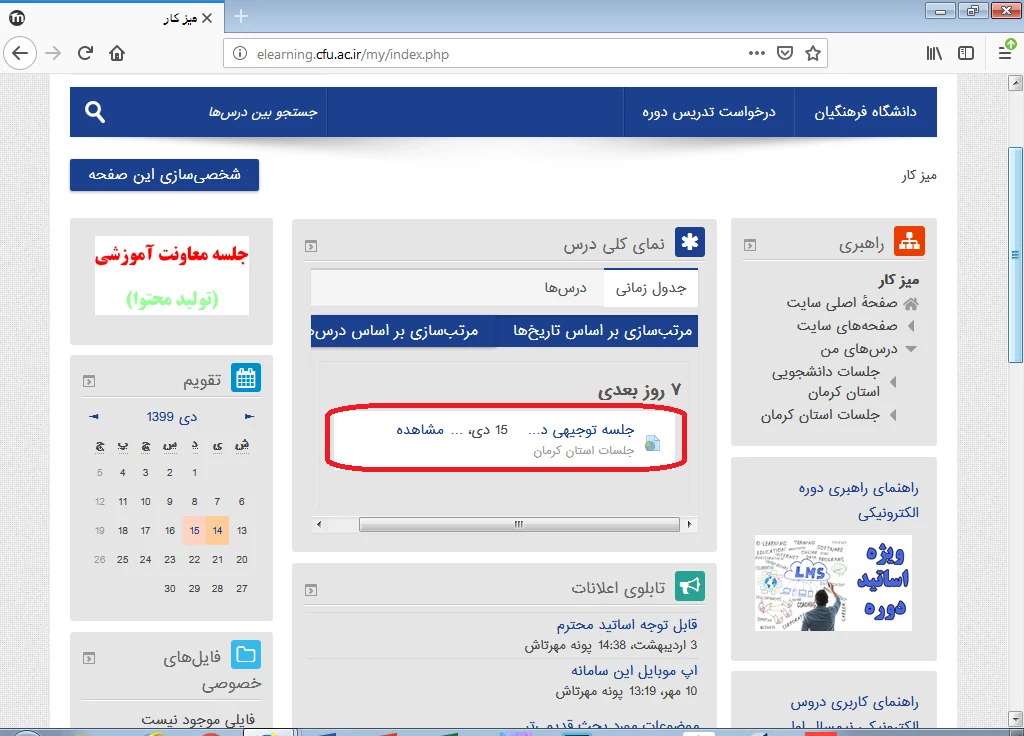Viewport: 1024px width, 736px height.
Task: Go to the browser home icon
Action: [x=117, y=53]
